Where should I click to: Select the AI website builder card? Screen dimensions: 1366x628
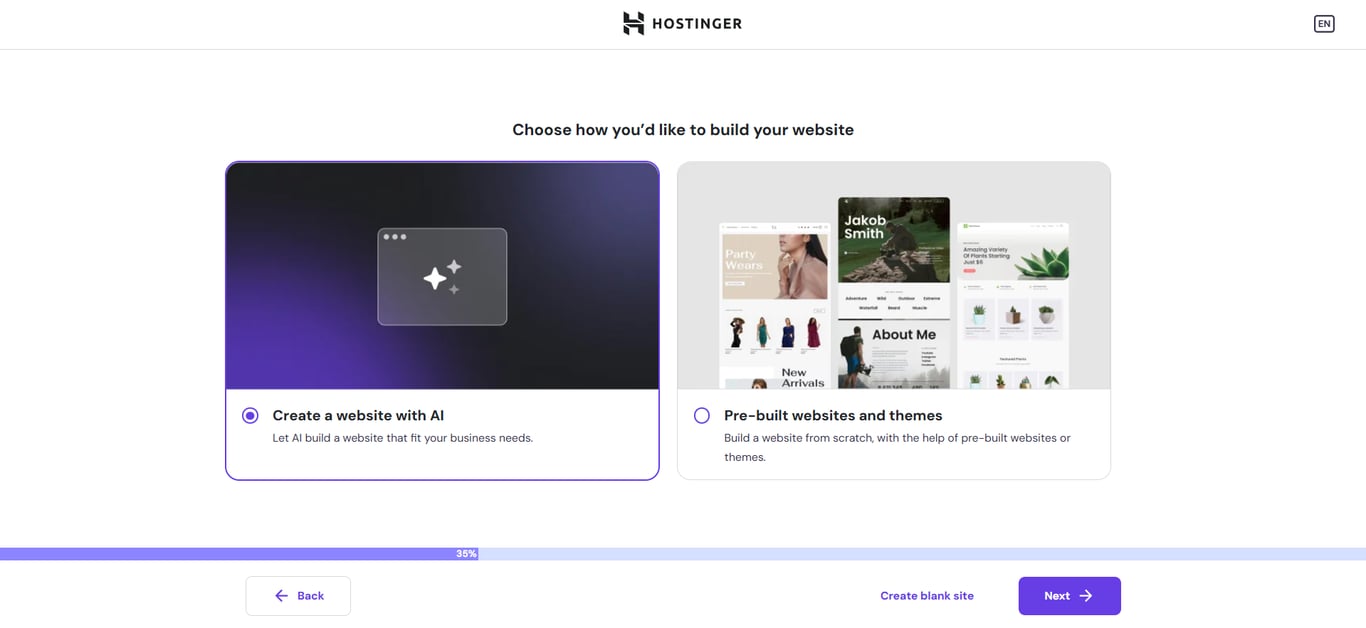coord(442,320)
